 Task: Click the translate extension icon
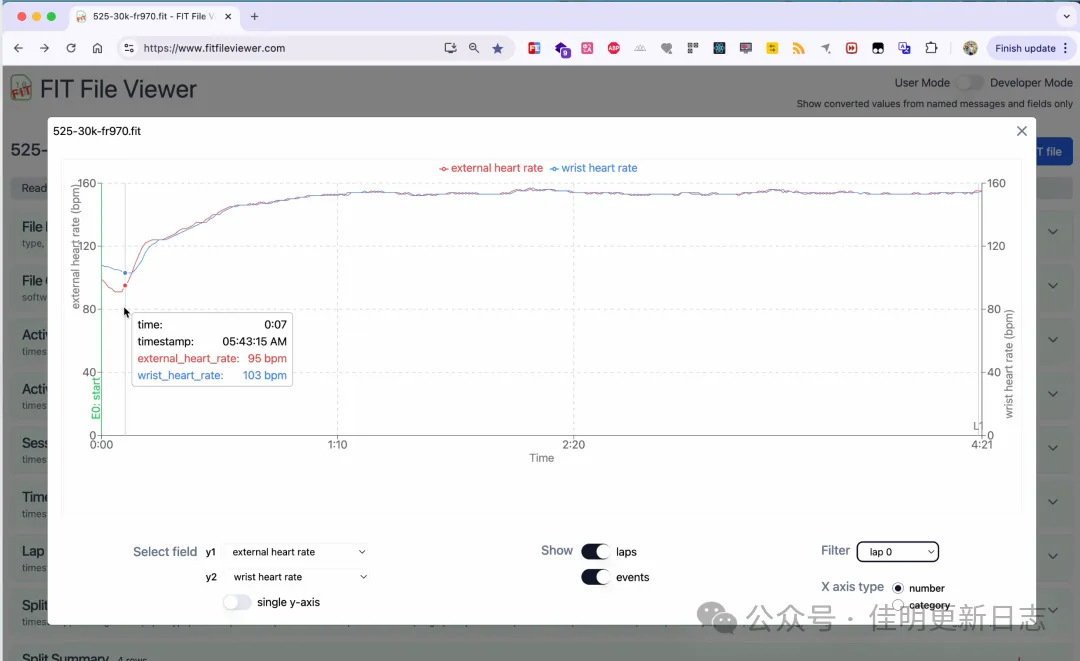click(904, 48)
